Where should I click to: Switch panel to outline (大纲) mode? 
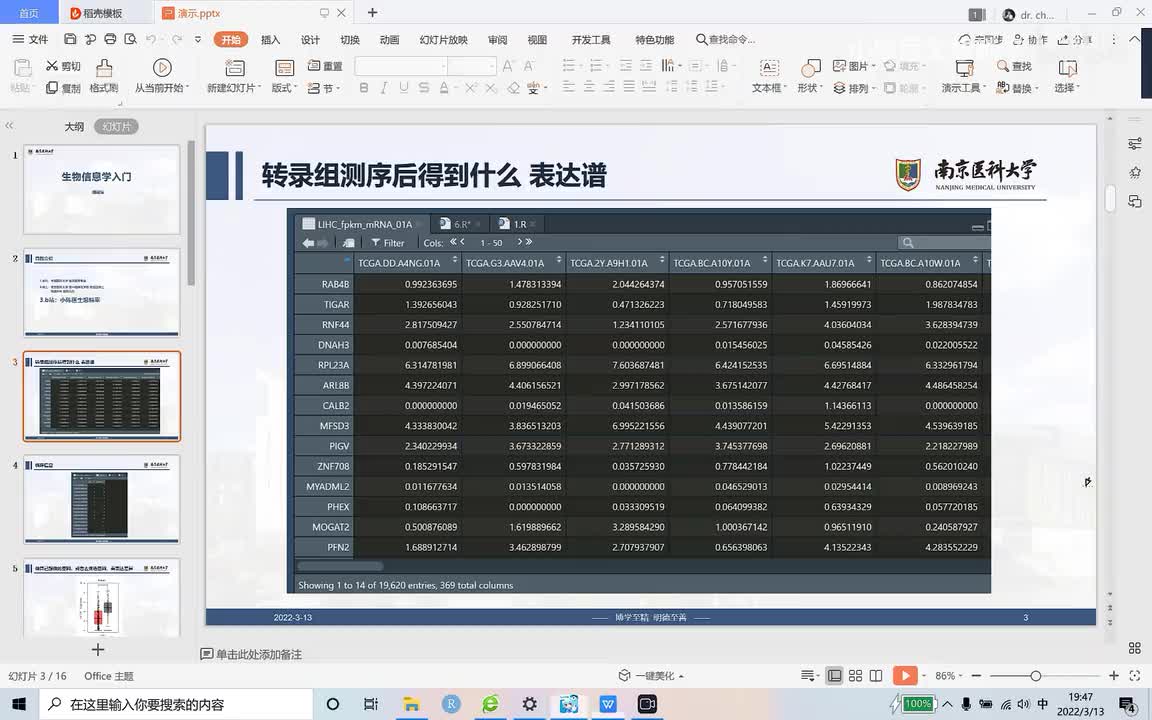pyautogui.click(x=74, y=126)
